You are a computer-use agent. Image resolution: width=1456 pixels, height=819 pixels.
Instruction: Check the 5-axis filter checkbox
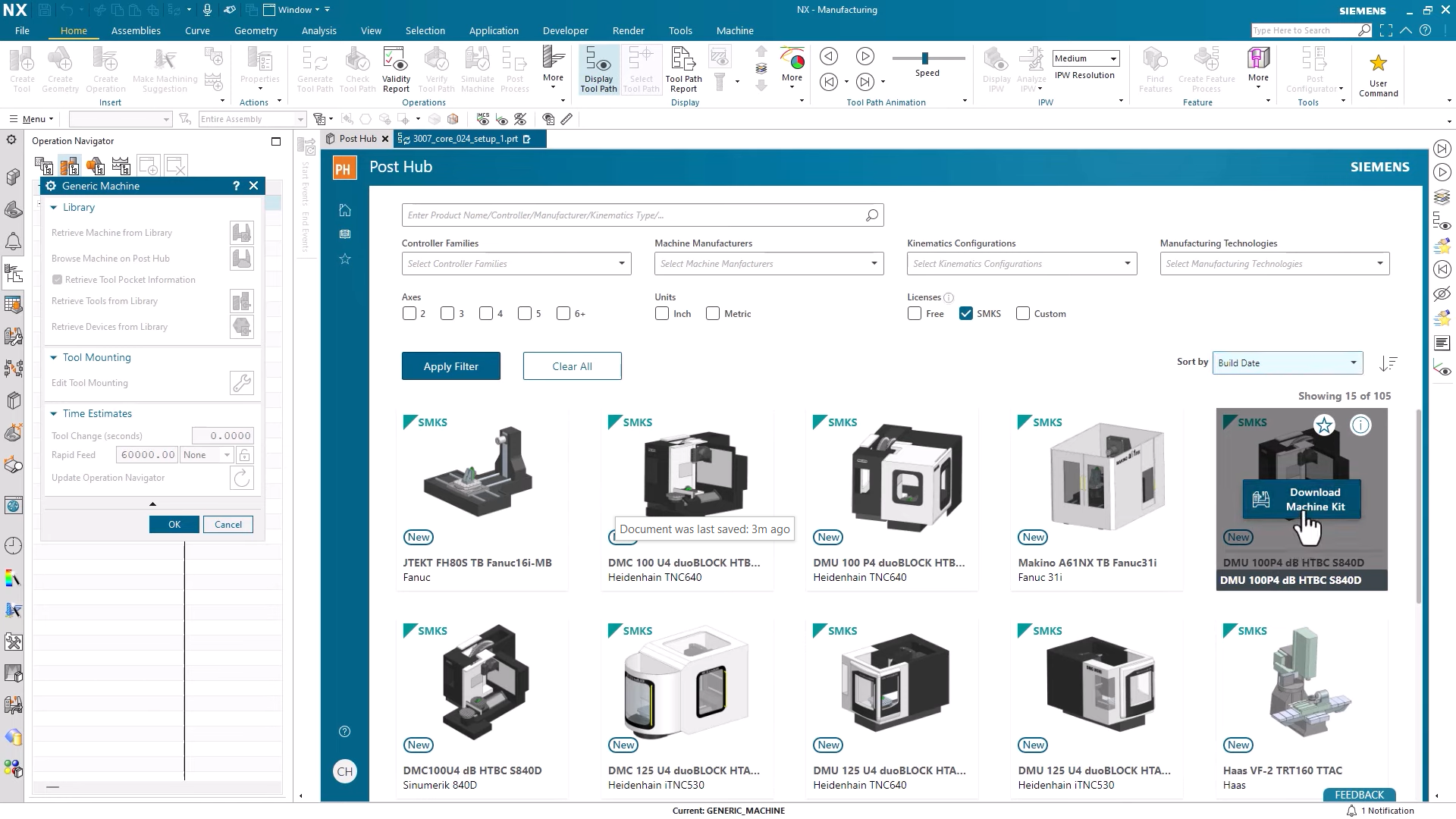(524, 313)
